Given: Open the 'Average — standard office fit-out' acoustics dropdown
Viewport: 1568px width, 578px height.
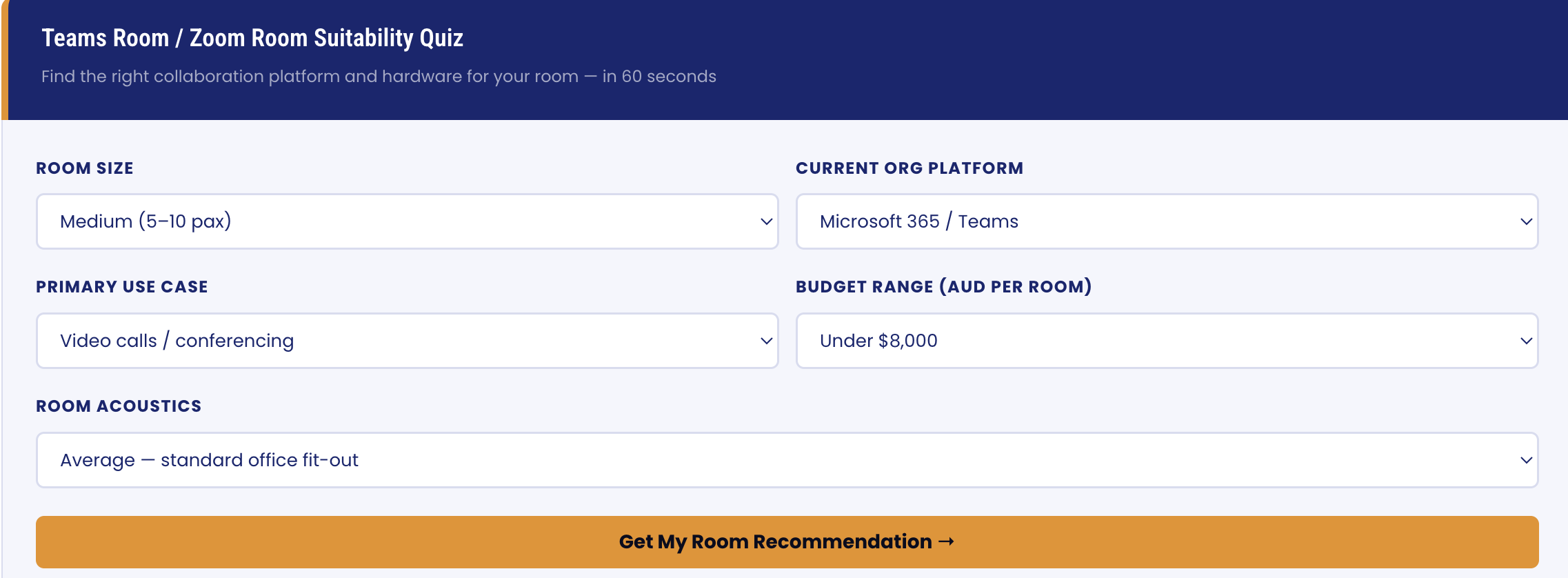Looking at the screenshot, I should pos(786,460).
